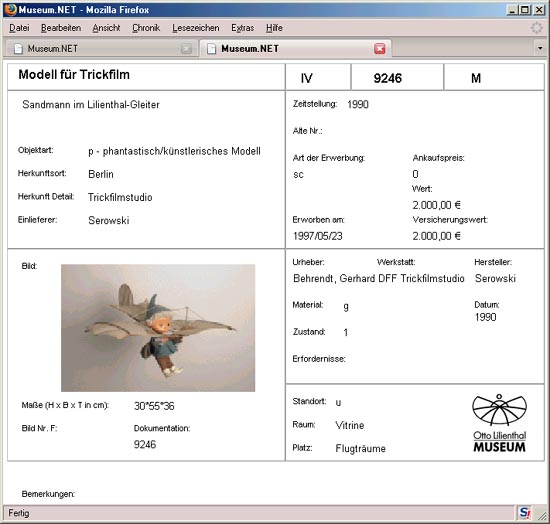This screenshot has height=524, width=550.
Task: Click the dimensions value 30*55*36
Action: coord(154,406)
